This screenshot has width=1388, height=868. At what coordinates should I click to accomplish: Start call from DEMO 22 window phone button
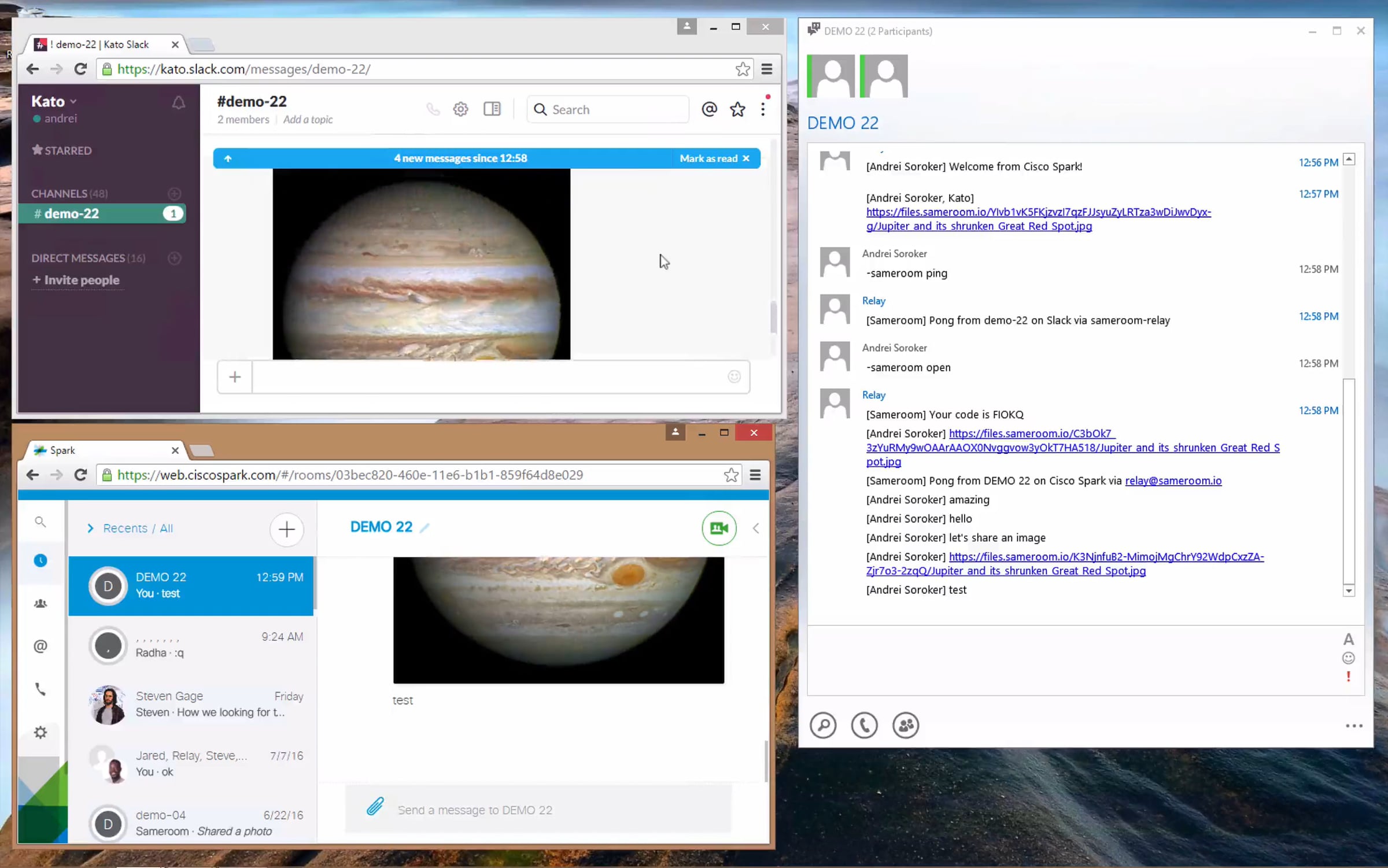point(864,726)
